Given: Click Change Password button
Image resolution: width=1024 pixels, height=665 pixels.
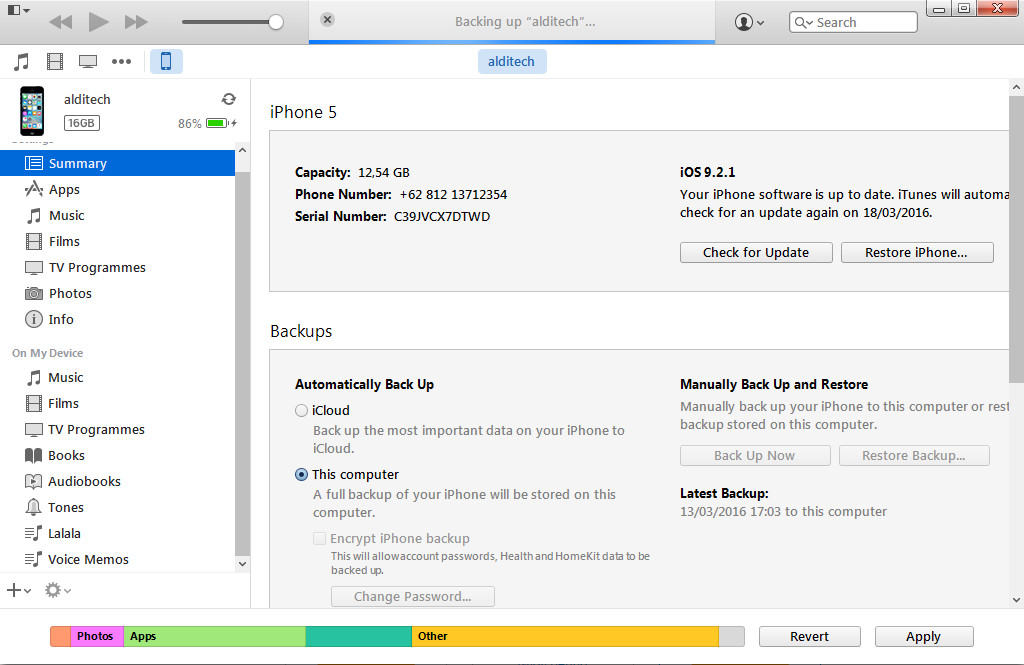Looking at the screenshot, I should [413, 596].
